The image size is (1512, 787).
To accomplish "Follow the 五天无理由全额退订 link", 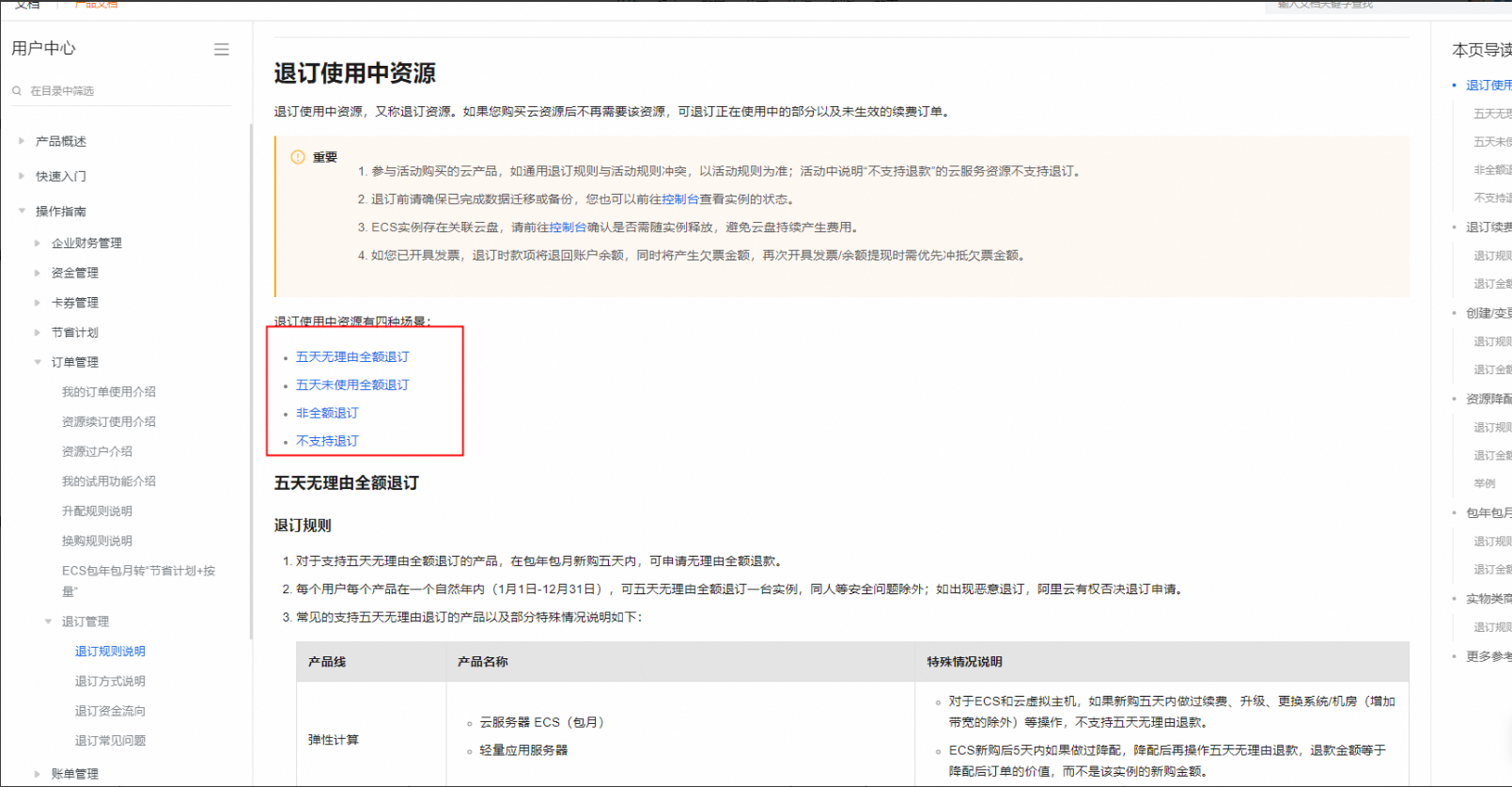I will point(352,357).
